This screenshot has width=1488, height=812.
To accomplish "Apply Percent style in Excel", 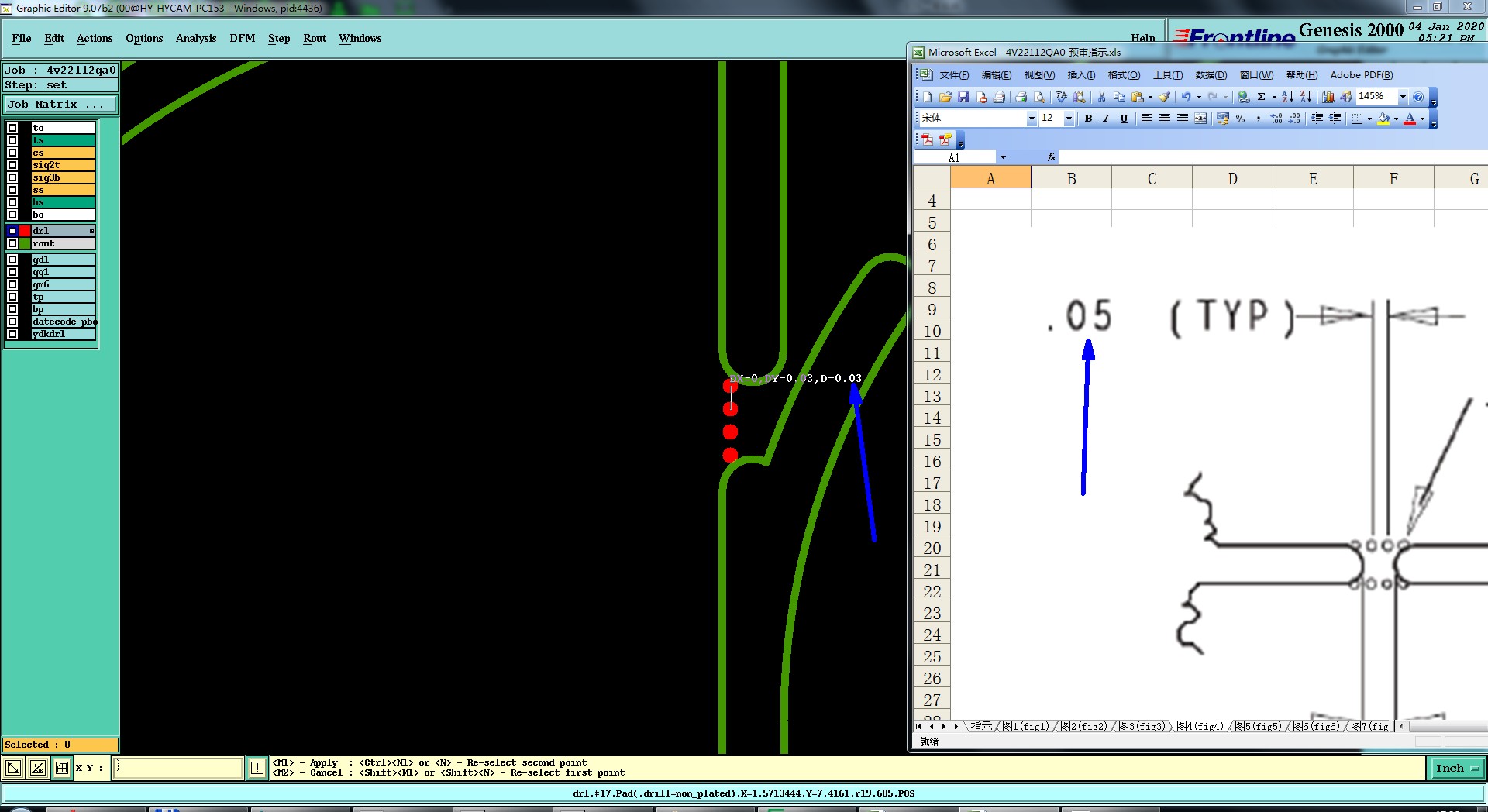I will [x=1241, y=119].
